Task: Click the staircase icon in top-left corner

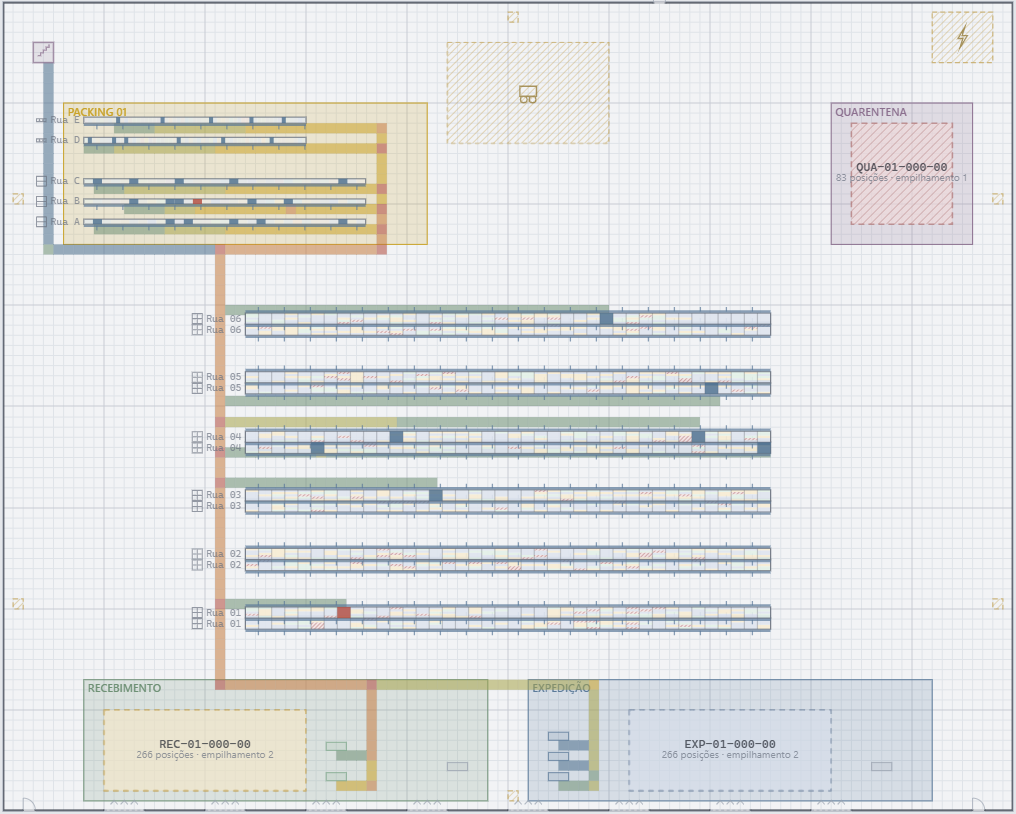Action: [43, 52]
